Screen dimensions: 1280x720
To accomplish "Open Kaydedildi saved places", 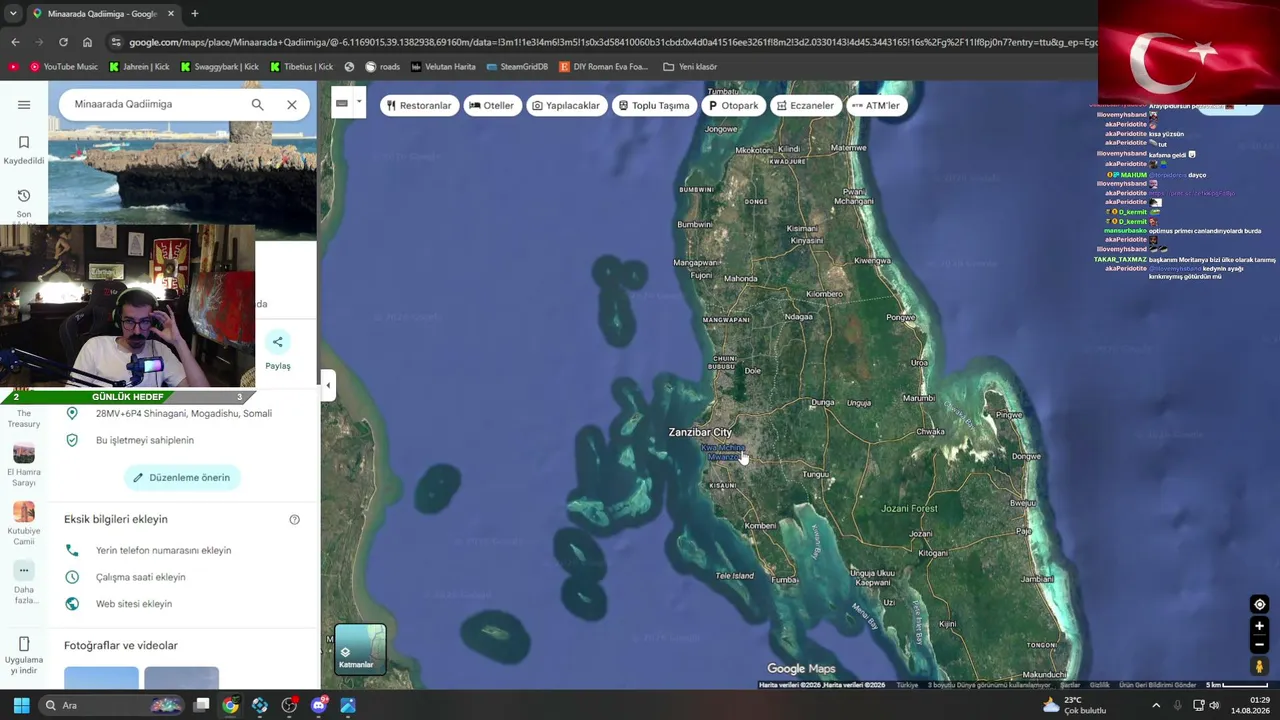I will (24, 150).
